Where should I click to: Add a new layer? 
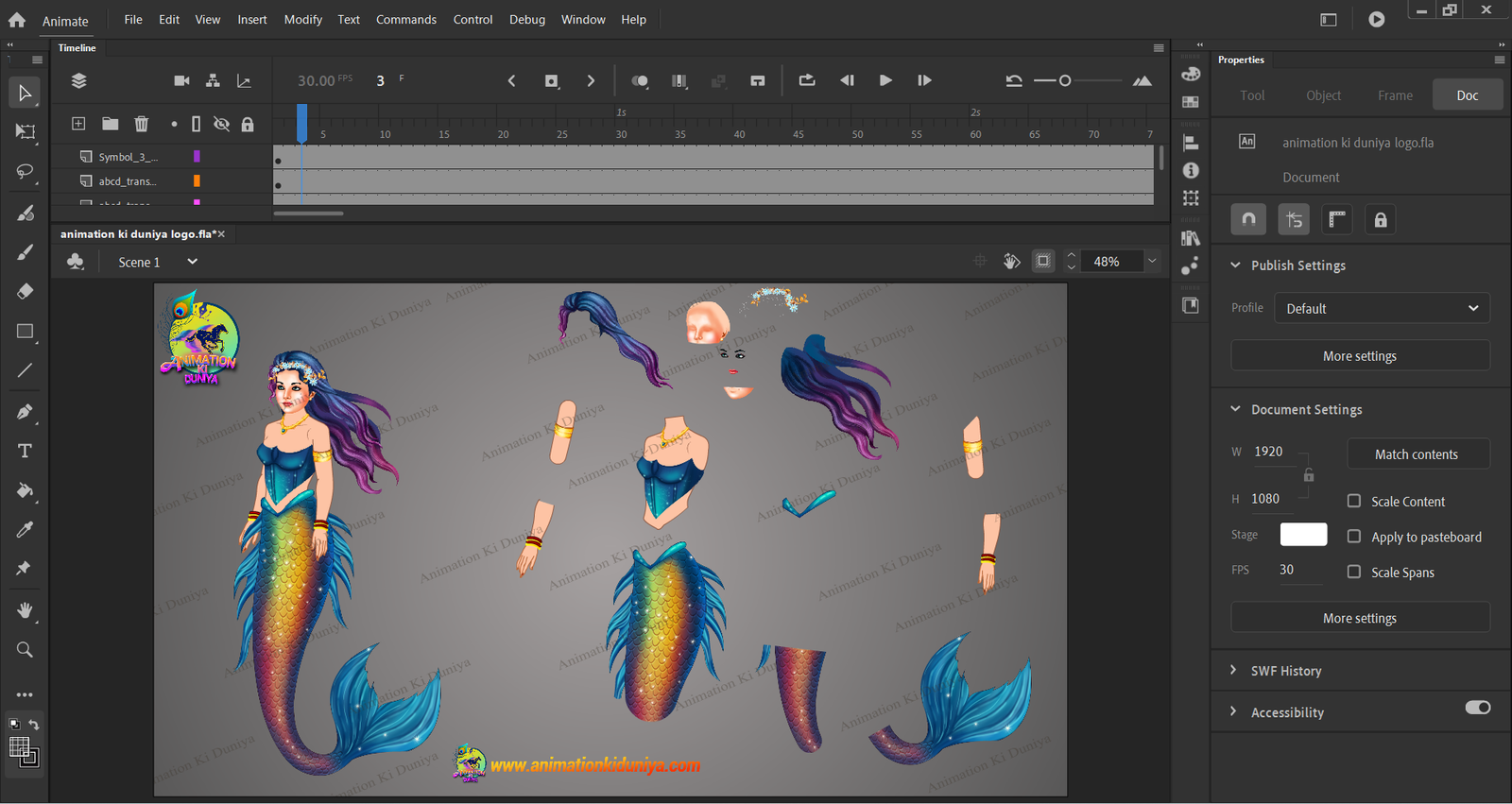coord(78,124)
